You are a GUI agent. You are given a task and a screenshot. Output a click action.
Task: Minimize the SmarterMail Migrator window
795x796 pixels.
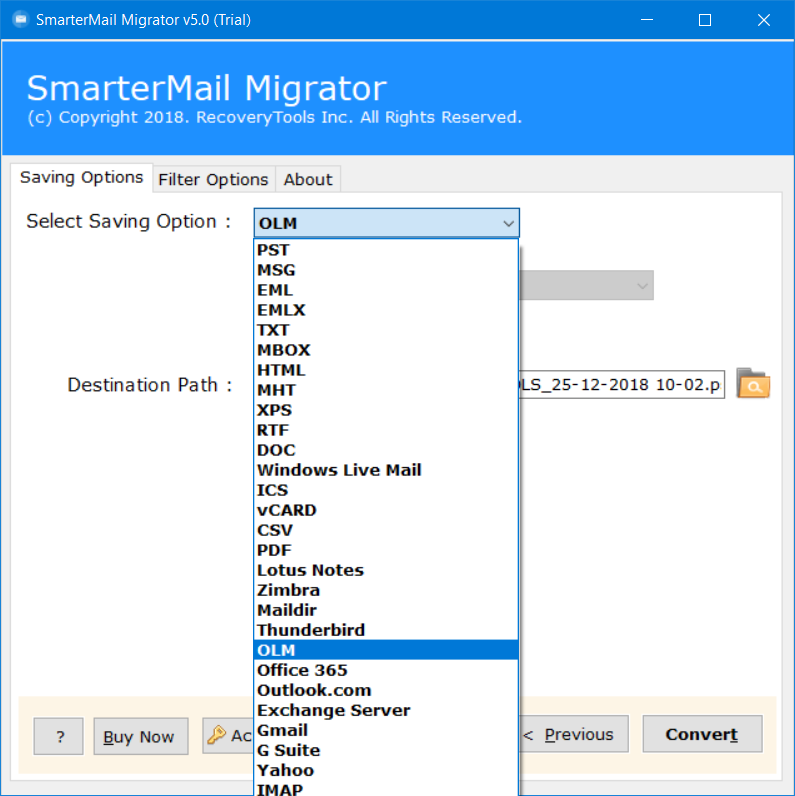[647, 20]
